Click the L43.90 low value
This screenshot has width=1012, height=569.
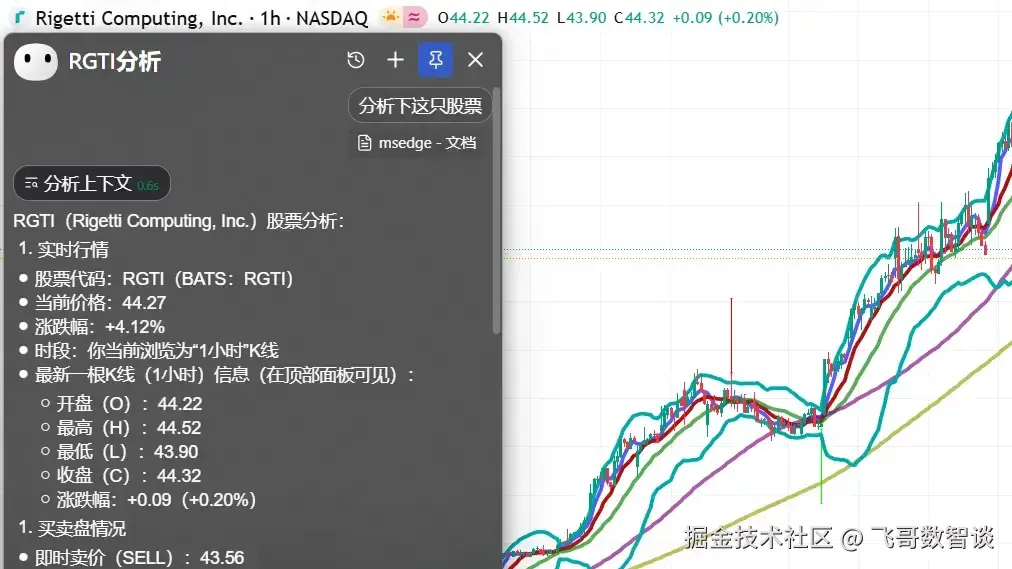[582, 17]
